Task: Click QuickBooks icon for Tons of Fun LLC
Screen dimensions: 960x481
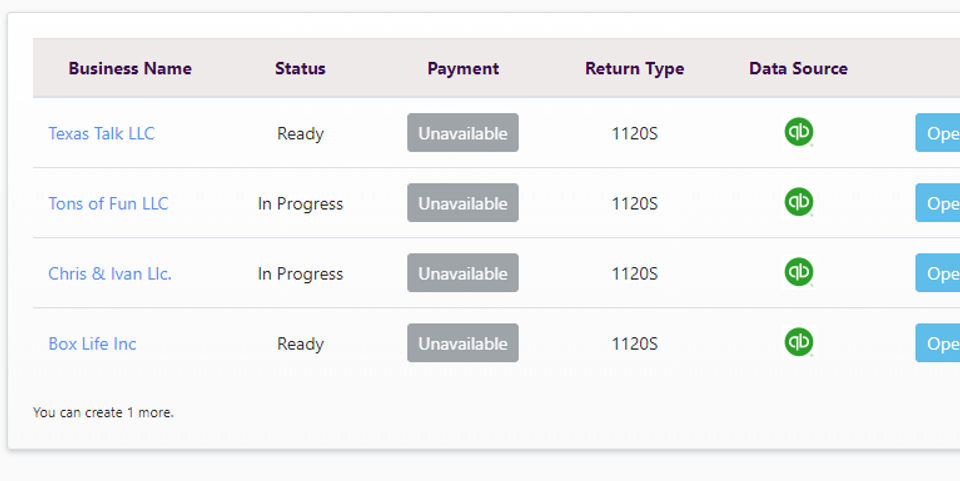Action: coord(798,203)
